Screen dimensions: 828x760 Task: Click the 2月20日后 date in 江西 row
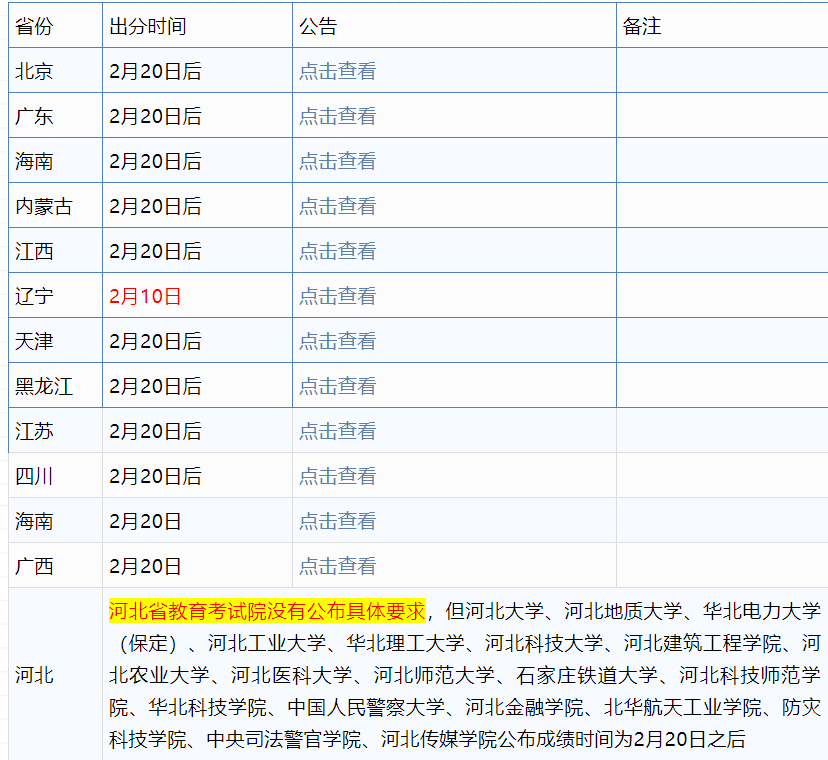(x=155, y=250)
